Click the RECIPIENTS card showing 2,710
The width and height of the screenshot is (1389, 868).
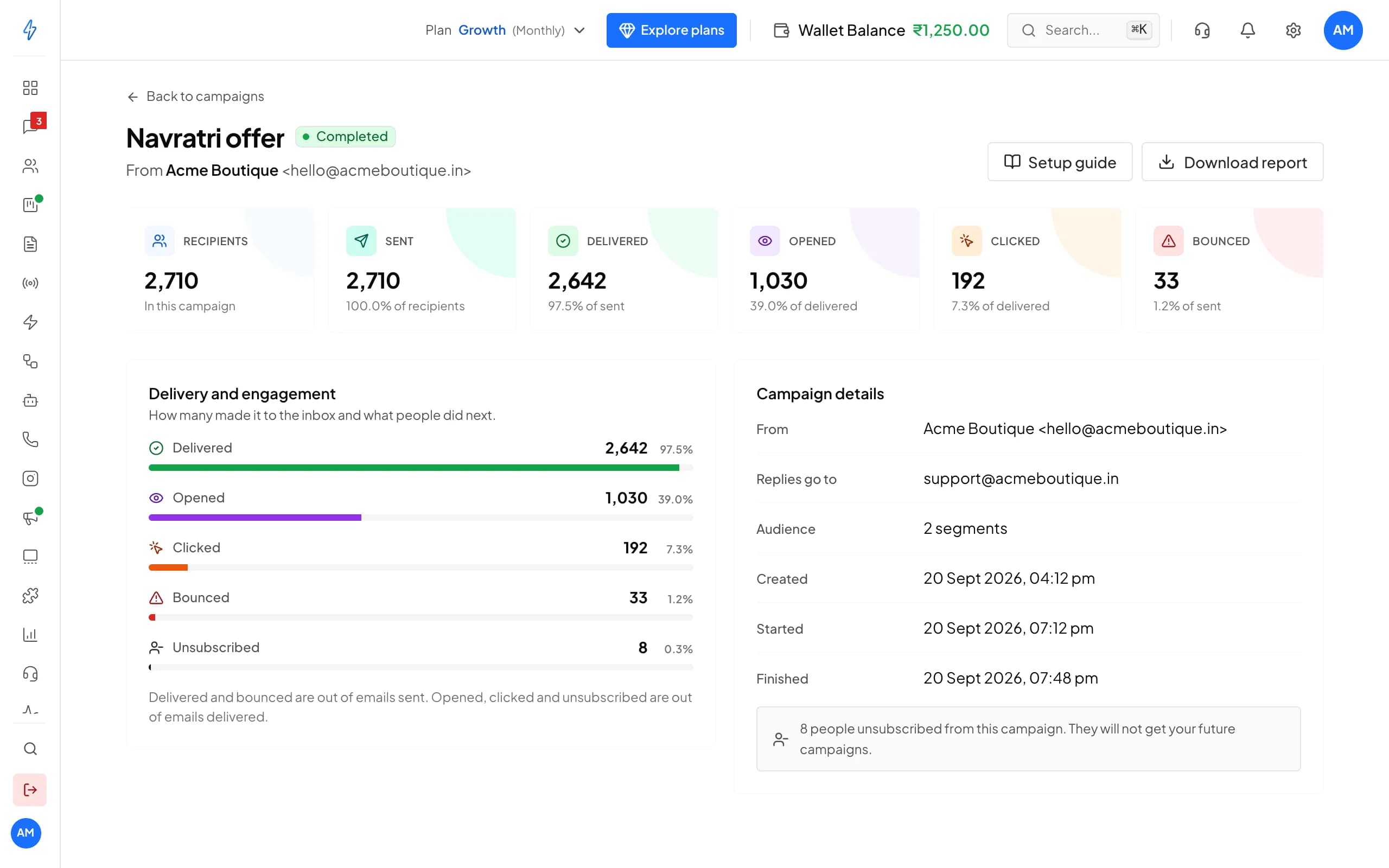(220, 270)
